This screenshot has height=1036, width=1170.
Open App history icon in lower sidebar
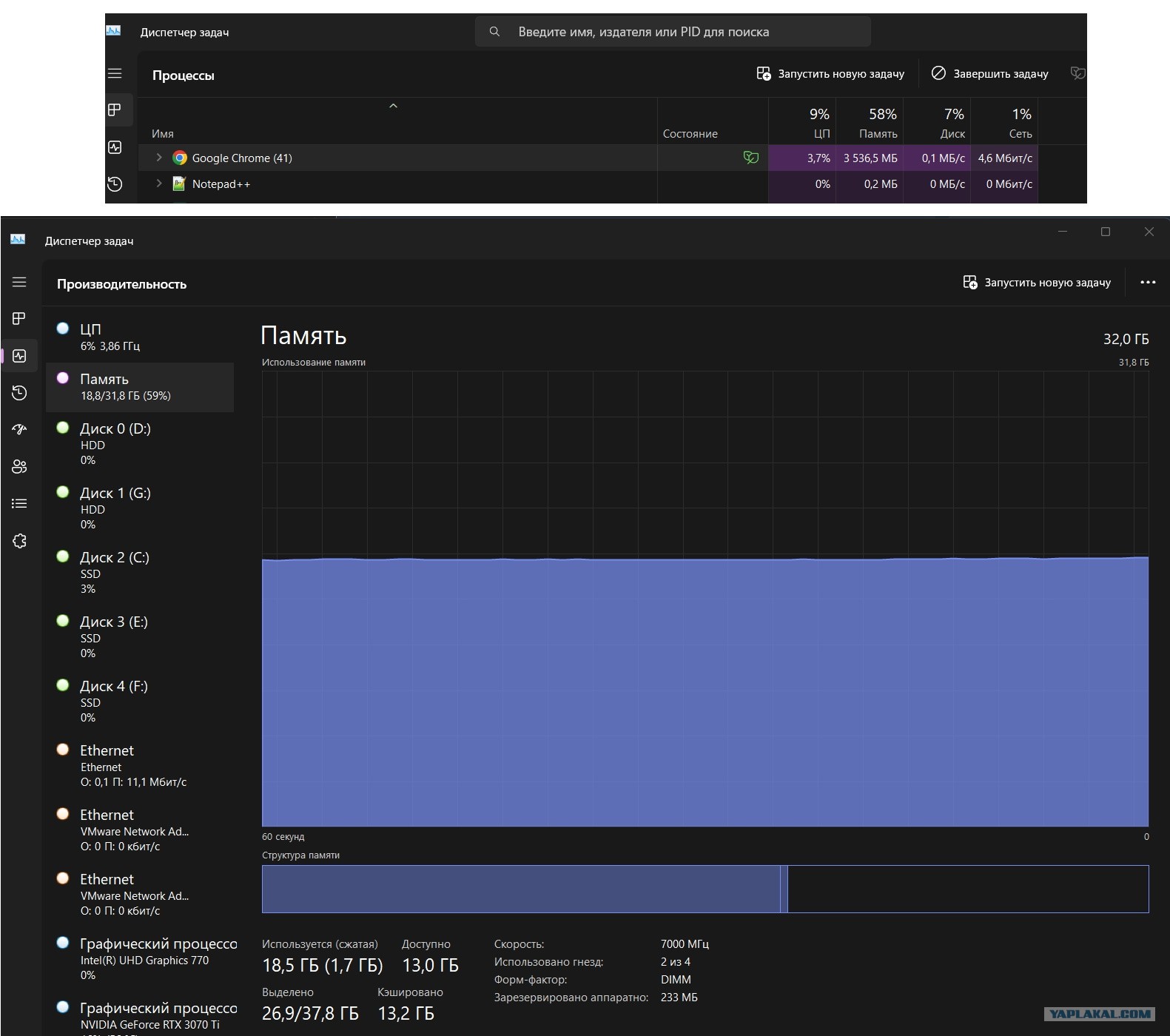19,393
